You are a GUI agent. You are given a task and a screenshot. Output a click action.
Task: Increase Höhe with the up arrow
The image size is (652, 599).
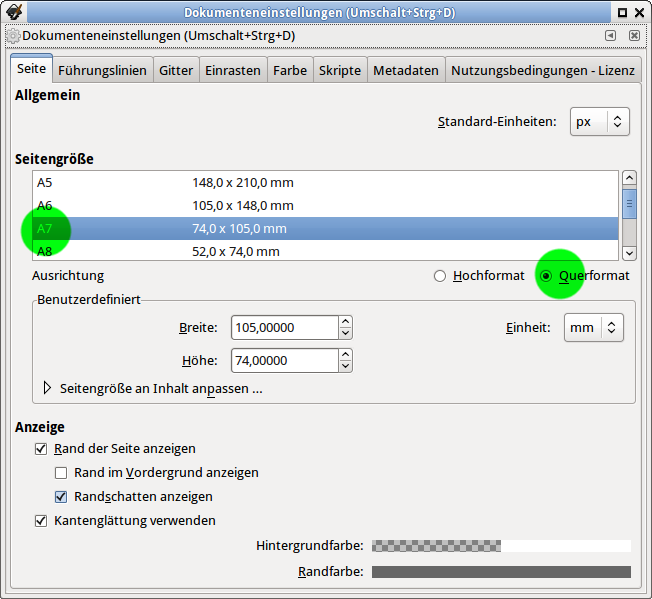[346, 355]
